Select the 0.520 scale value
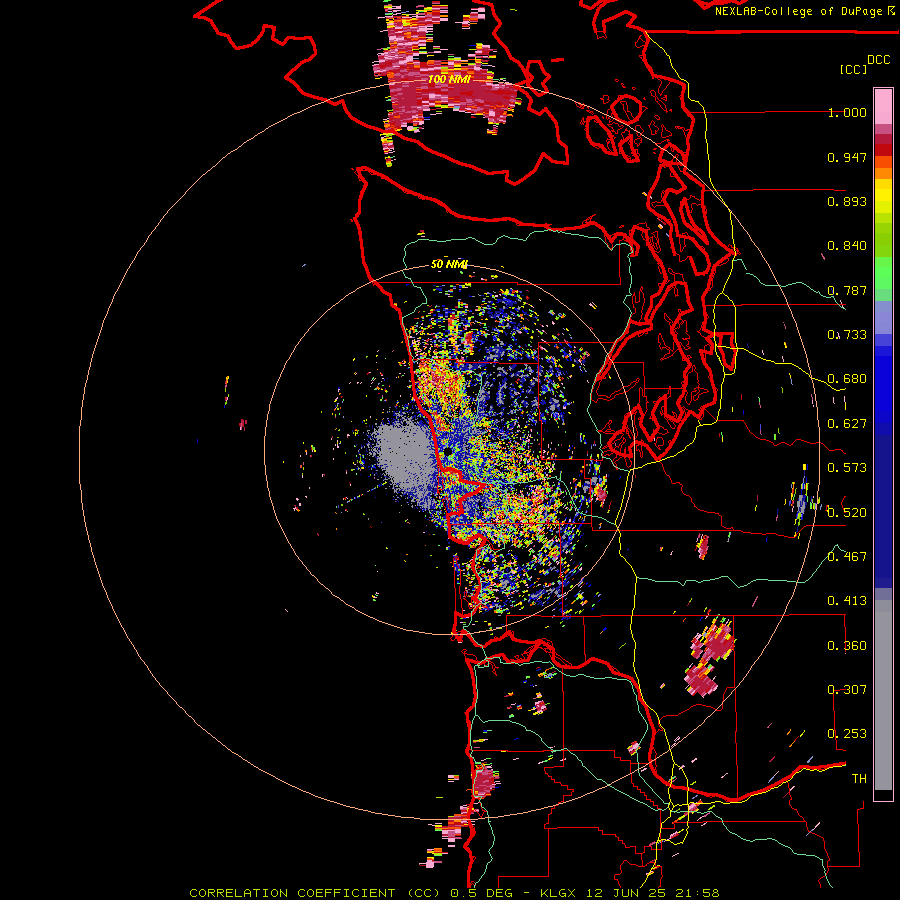The height and width of the screenshot is (900, 900). [x=847, y=513]
